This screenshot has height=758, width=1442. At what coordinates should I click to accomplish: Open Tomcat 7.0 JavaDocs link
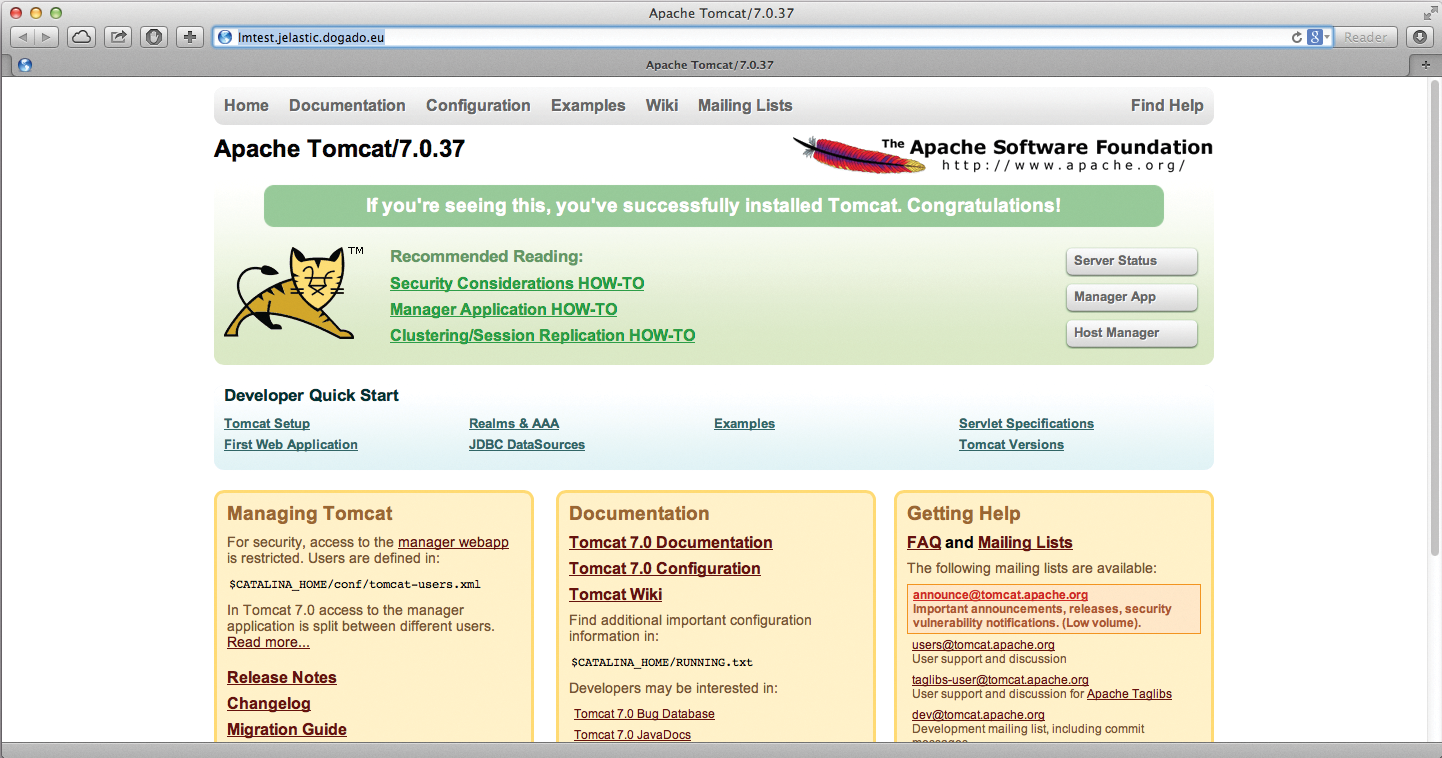click(632, 735)
